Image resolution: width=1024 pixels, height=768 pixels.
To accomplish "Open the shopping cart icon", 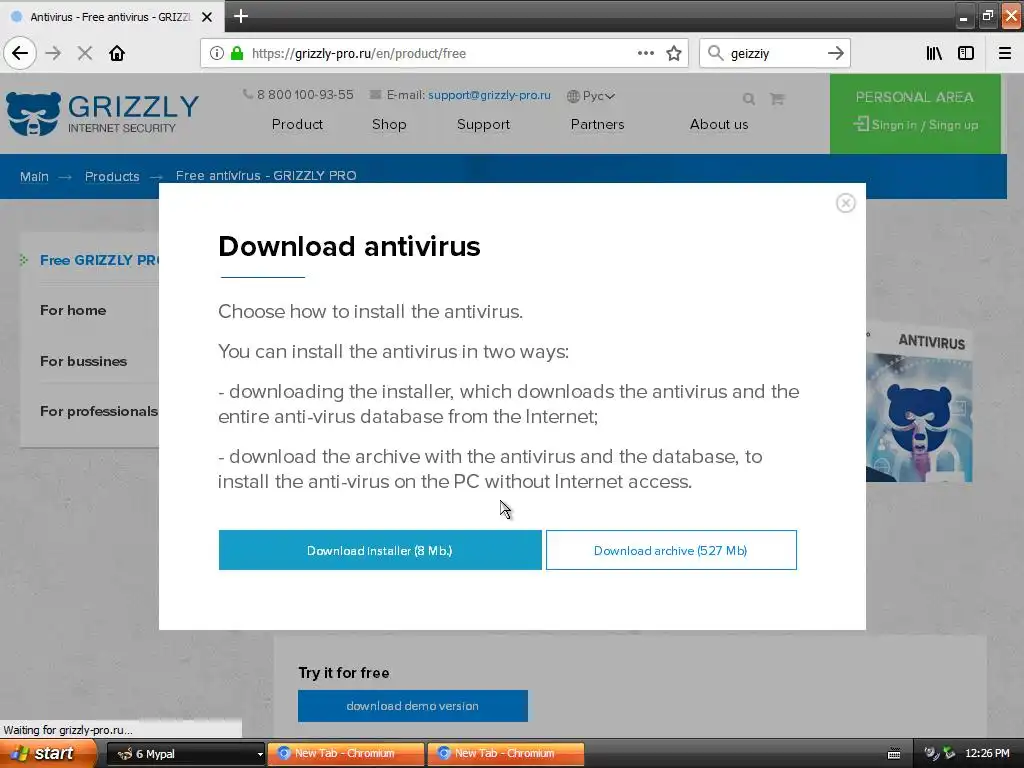I will [x=777, y=99].
